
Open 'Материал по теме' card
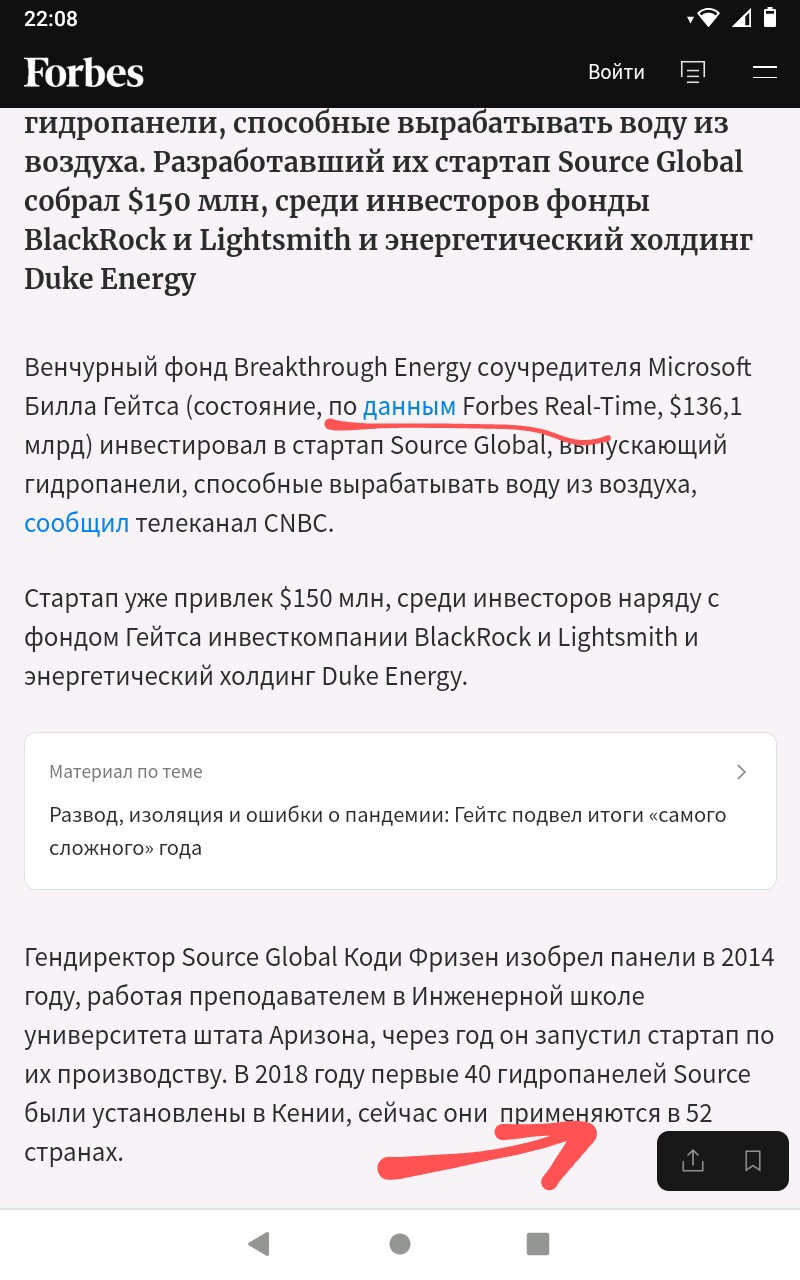(x=400, y=811)
